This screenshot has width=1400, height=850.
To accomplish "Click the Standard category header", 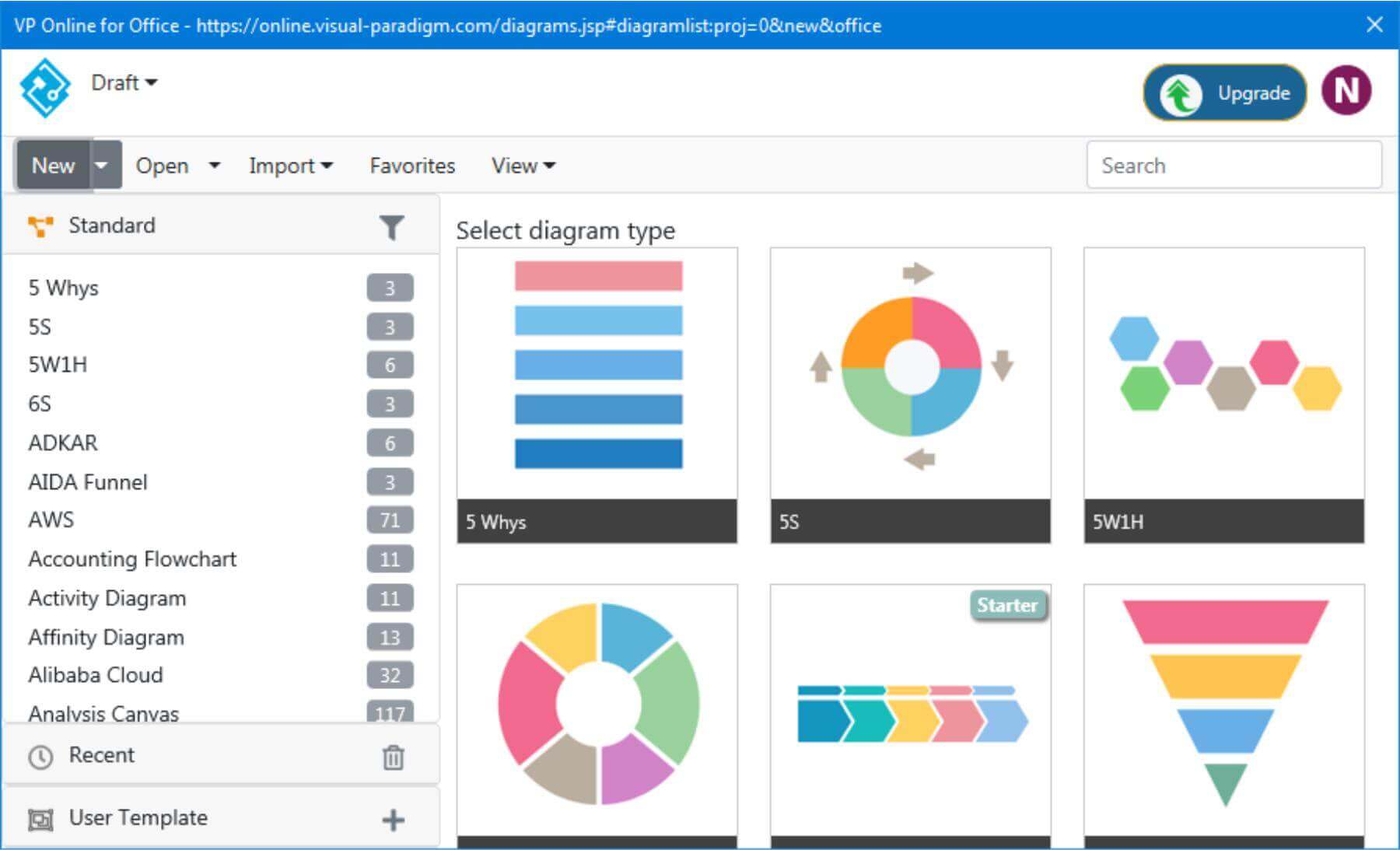I will click(x=221, y=226).
